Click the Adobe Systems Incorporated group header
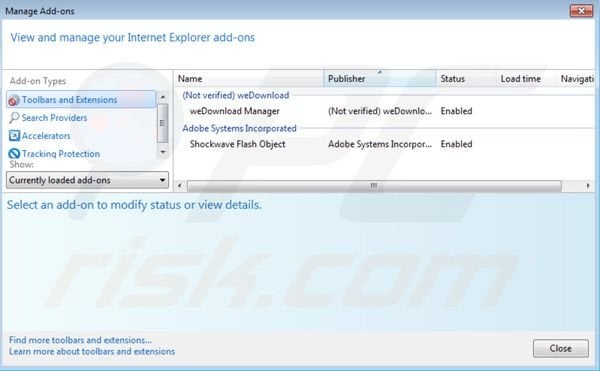The image size is (600, 371). [x=239, y=129]
